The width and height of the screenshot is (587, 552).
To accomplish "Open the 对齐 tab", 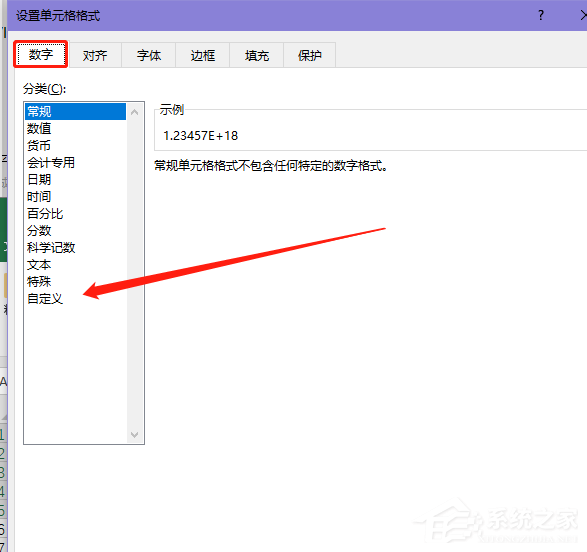I will pos(95,55).
